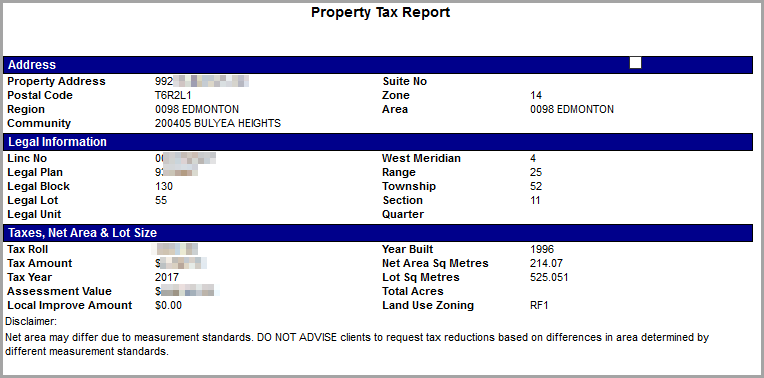Image resolution: width=764 pixels, height=378 pixels.
Task: Select the Year Built value 1996
Action: [542, 249]
